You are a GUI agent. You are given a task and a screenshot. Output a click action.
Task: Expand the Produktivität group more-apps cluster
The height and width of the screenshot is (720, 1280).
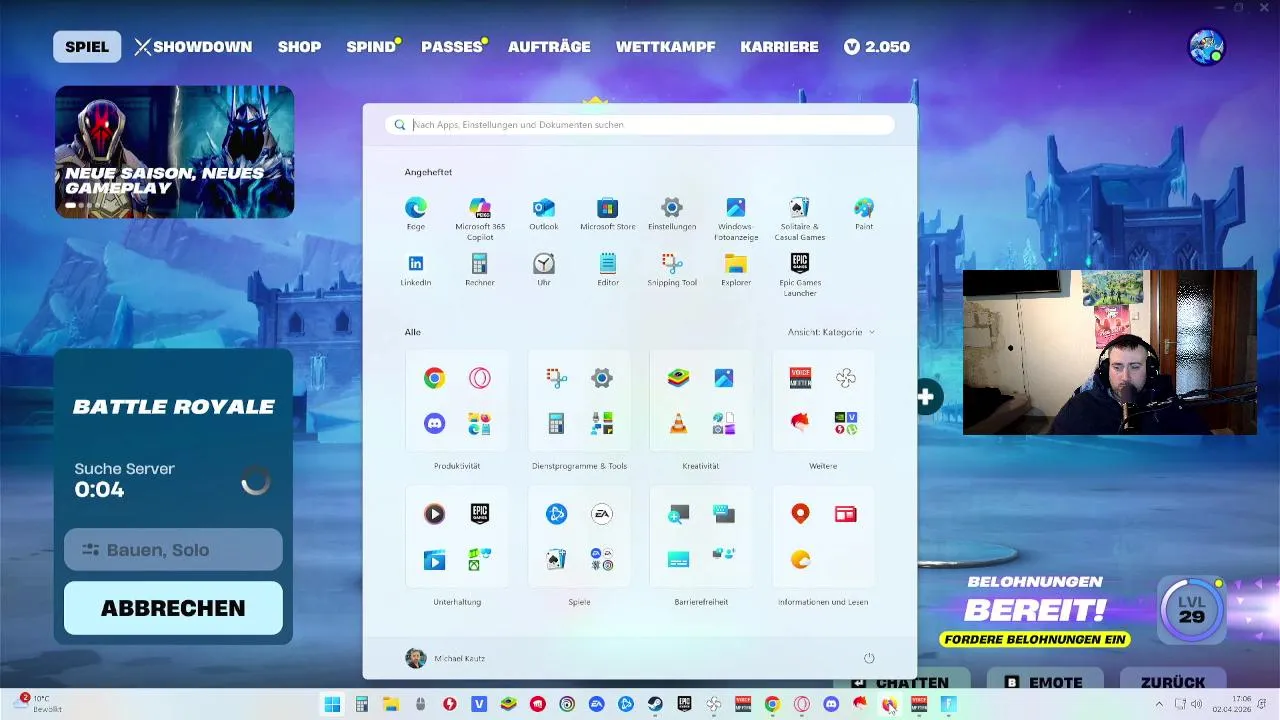[480, 424]
